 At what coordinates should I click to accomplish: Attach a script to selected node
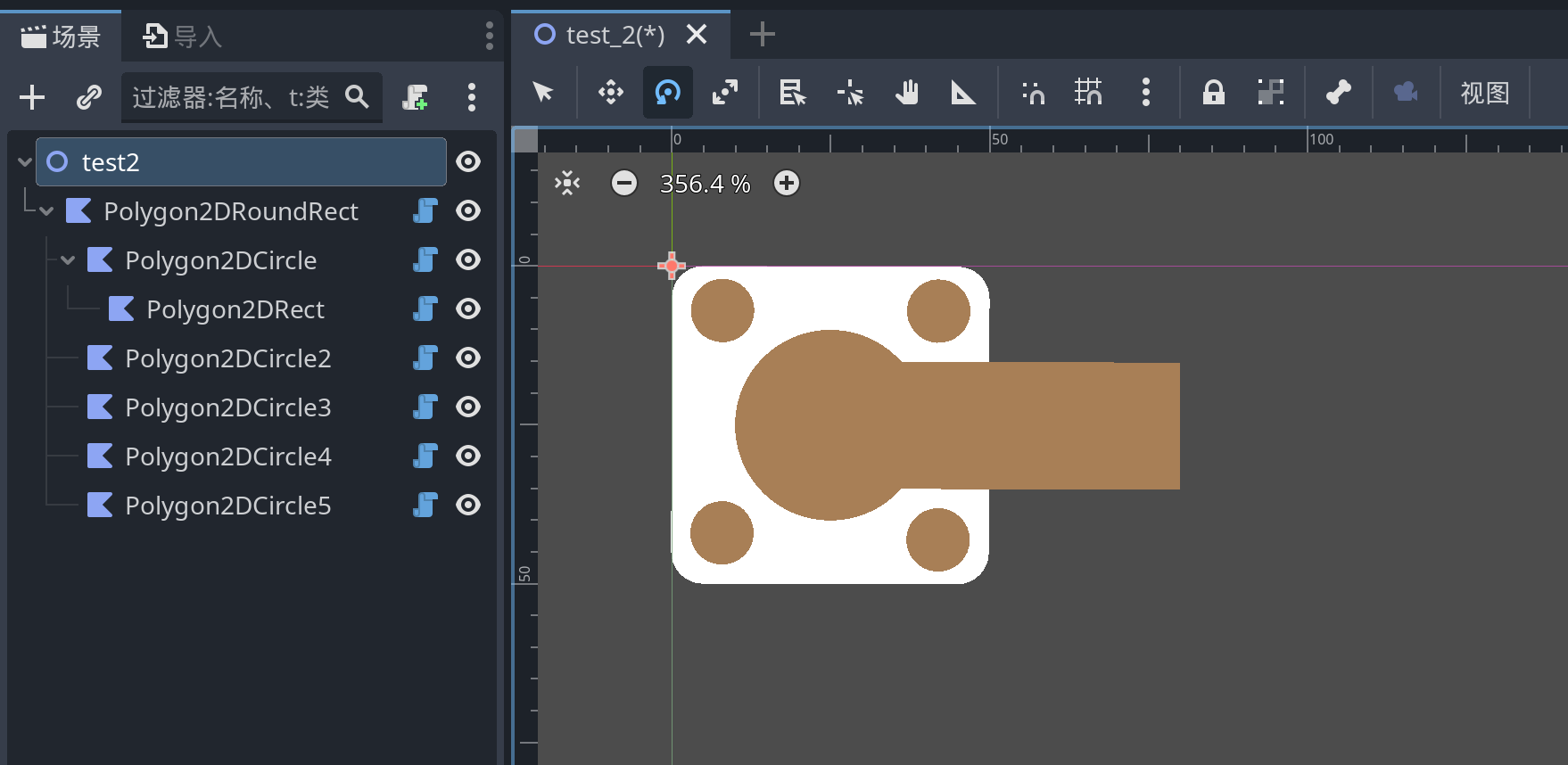point(415,97)
